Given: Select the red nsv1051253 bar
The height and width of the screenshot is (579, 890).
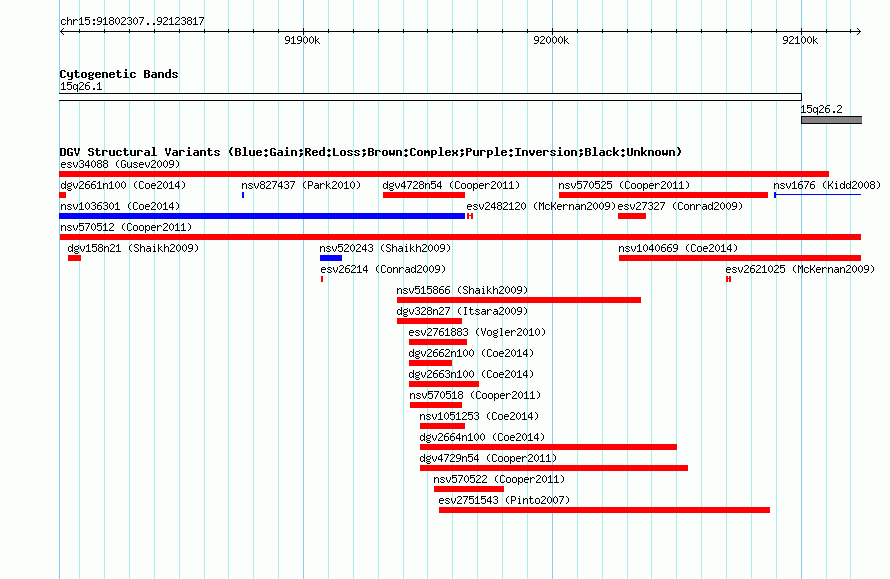Looking at the screenshot, I should [442, 426].
